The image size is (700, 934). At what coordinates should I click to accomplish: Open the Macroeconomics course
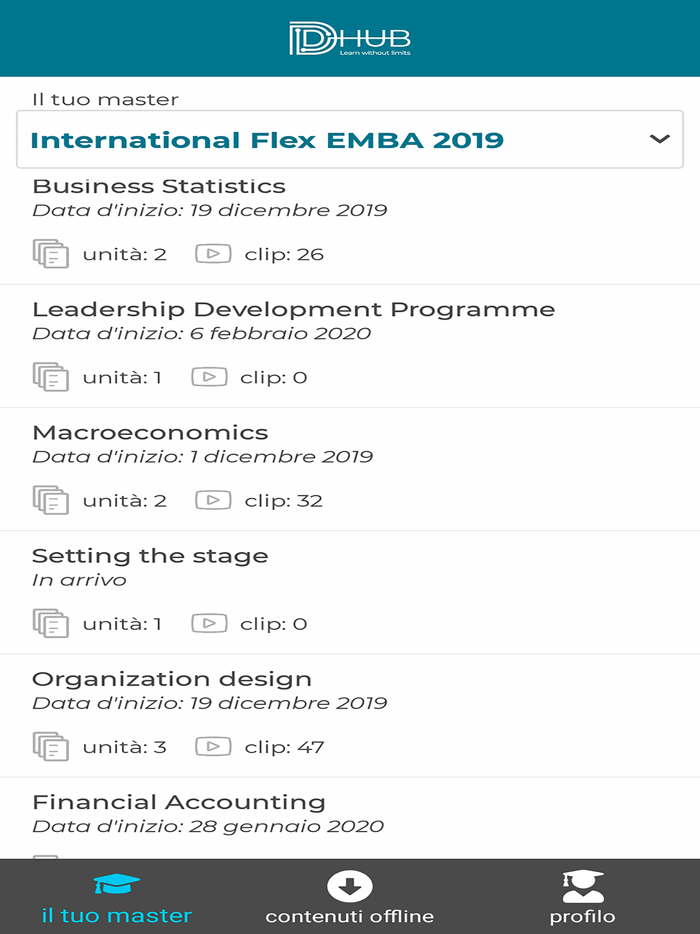coord(150,433)
